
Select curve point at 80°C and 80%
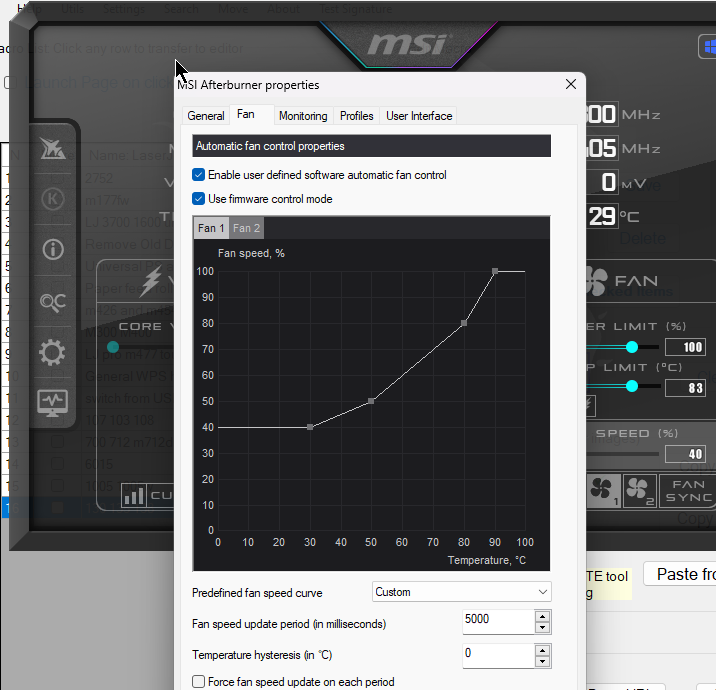pos(464,323)
